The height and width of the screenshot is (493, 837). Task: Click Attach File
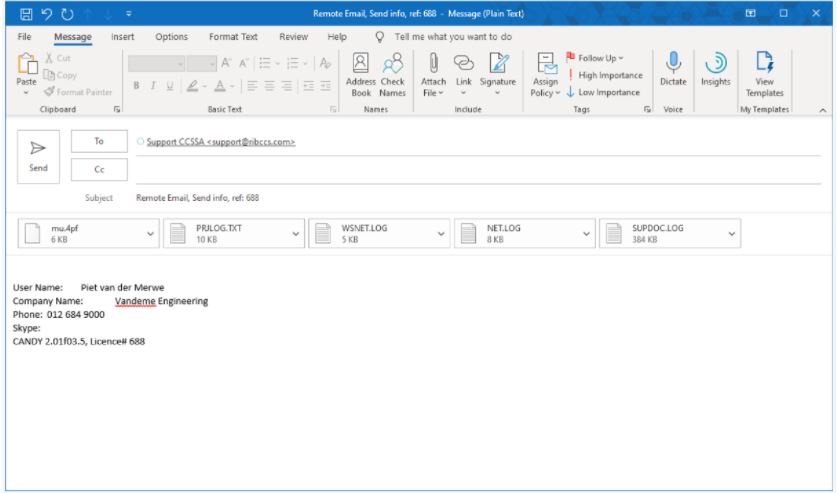433,75
